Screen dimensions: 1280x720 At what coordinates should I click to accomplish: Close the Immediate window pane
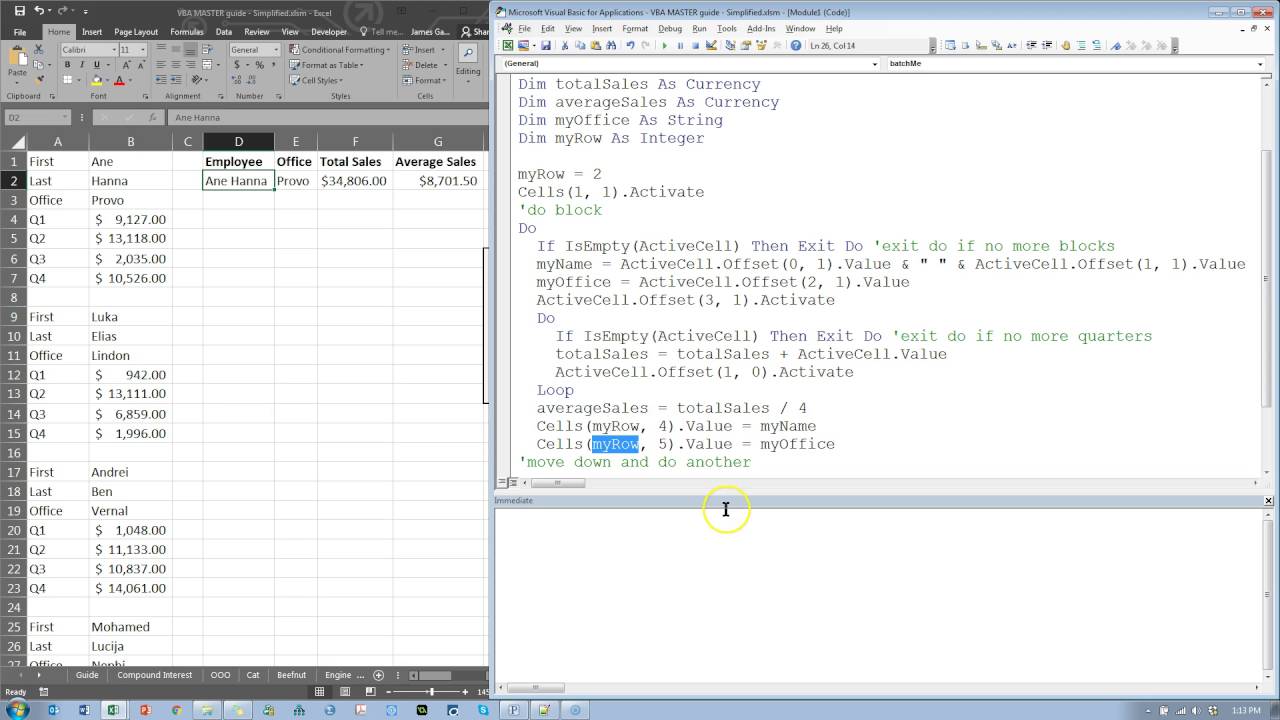point(1268,500)
